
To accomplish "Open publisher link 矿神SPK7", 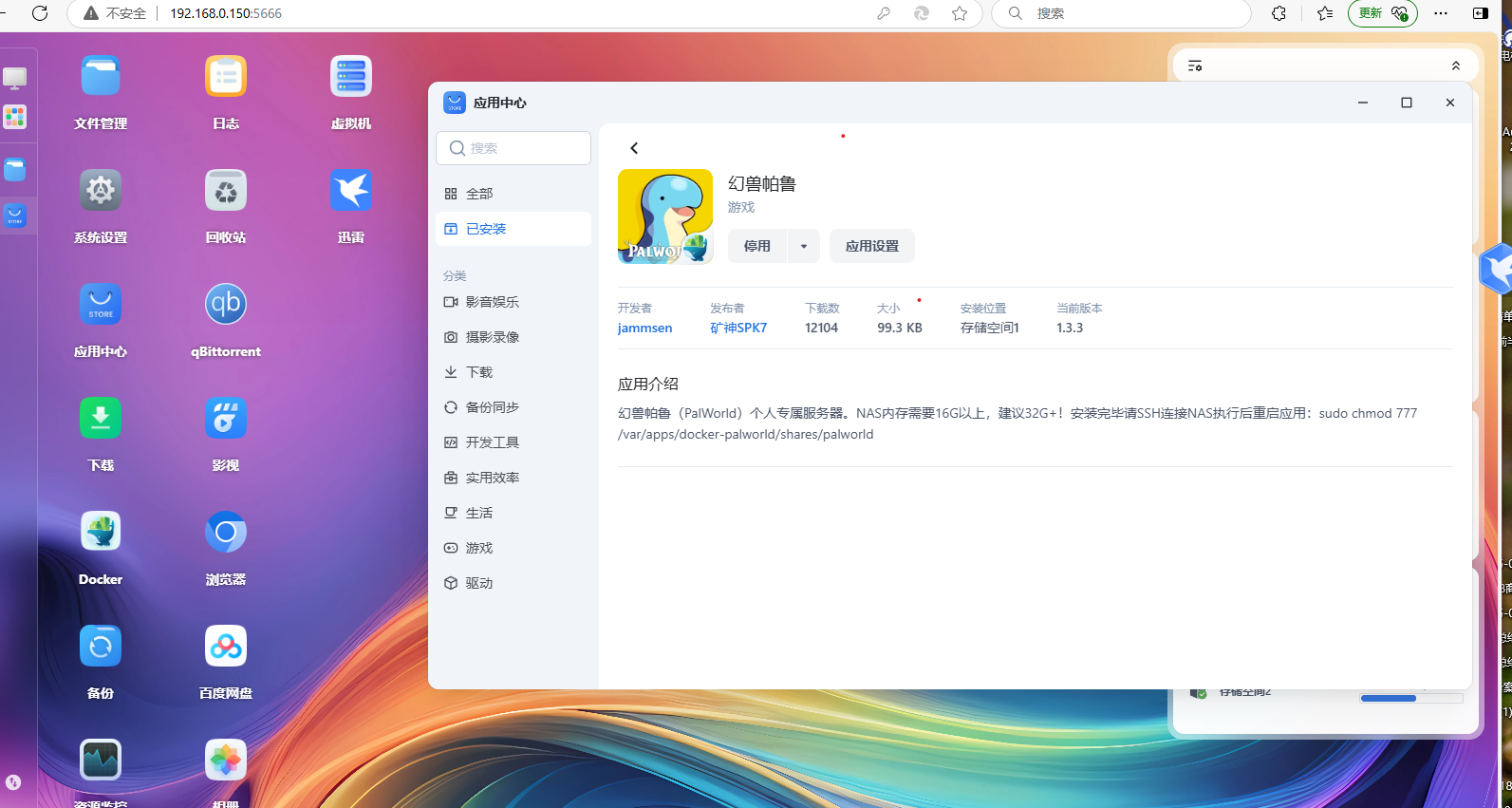I will coord(738,328).
